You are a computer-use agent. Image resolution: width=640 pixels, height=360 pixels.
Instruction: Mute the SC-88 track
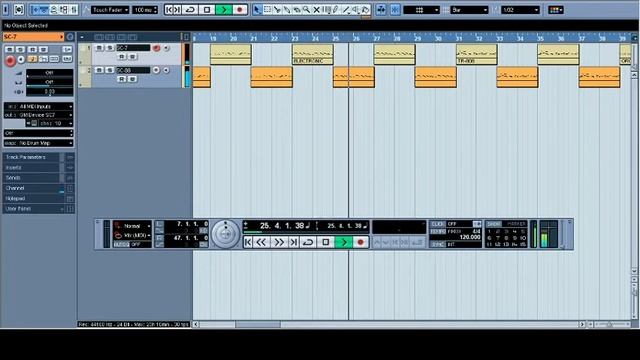[99, 70]
